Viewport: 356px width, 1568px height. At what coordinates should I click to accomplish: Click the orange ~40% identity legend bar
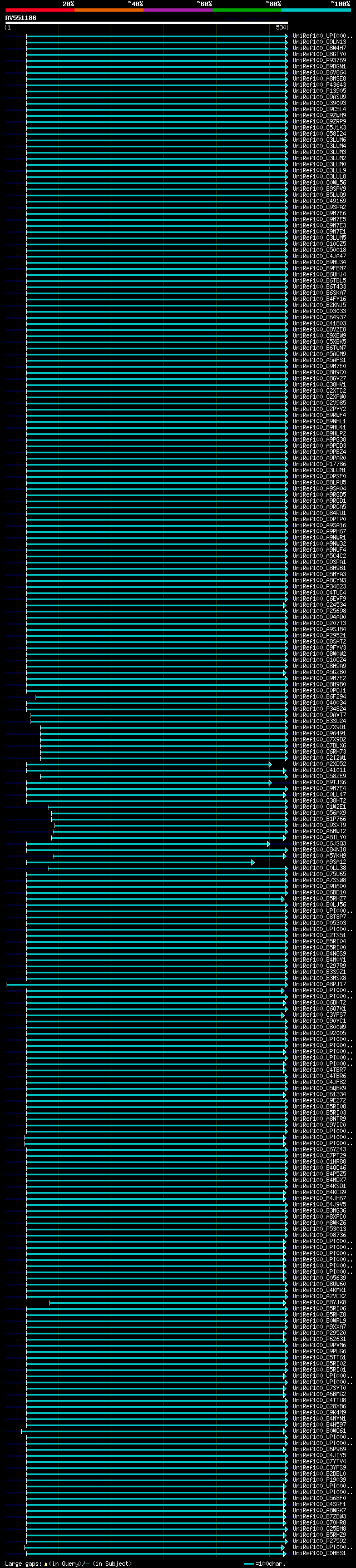[109, 10]
